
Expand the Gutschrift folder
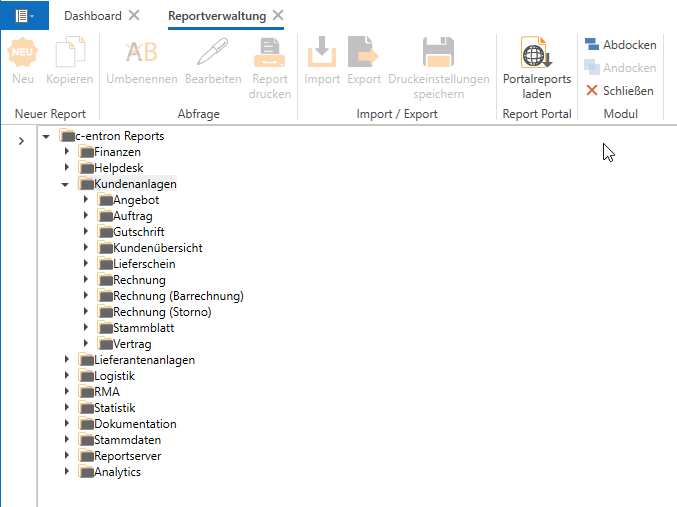pos(85,231)
